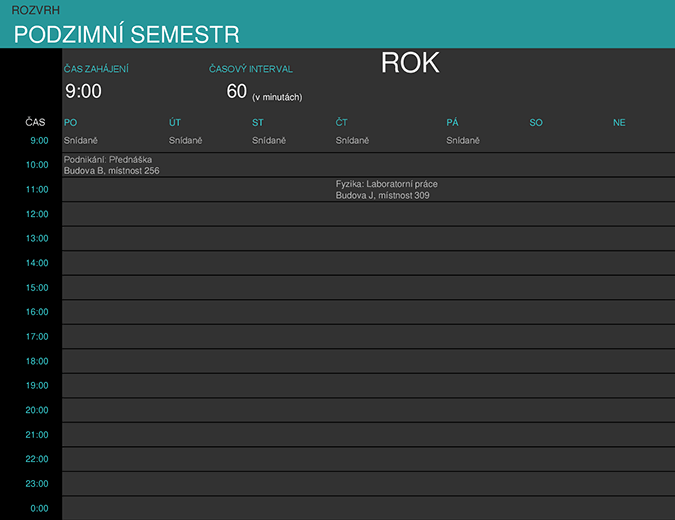Screen dimensions: 675x520
Task: Select the ČT column header
Action: 342,122
